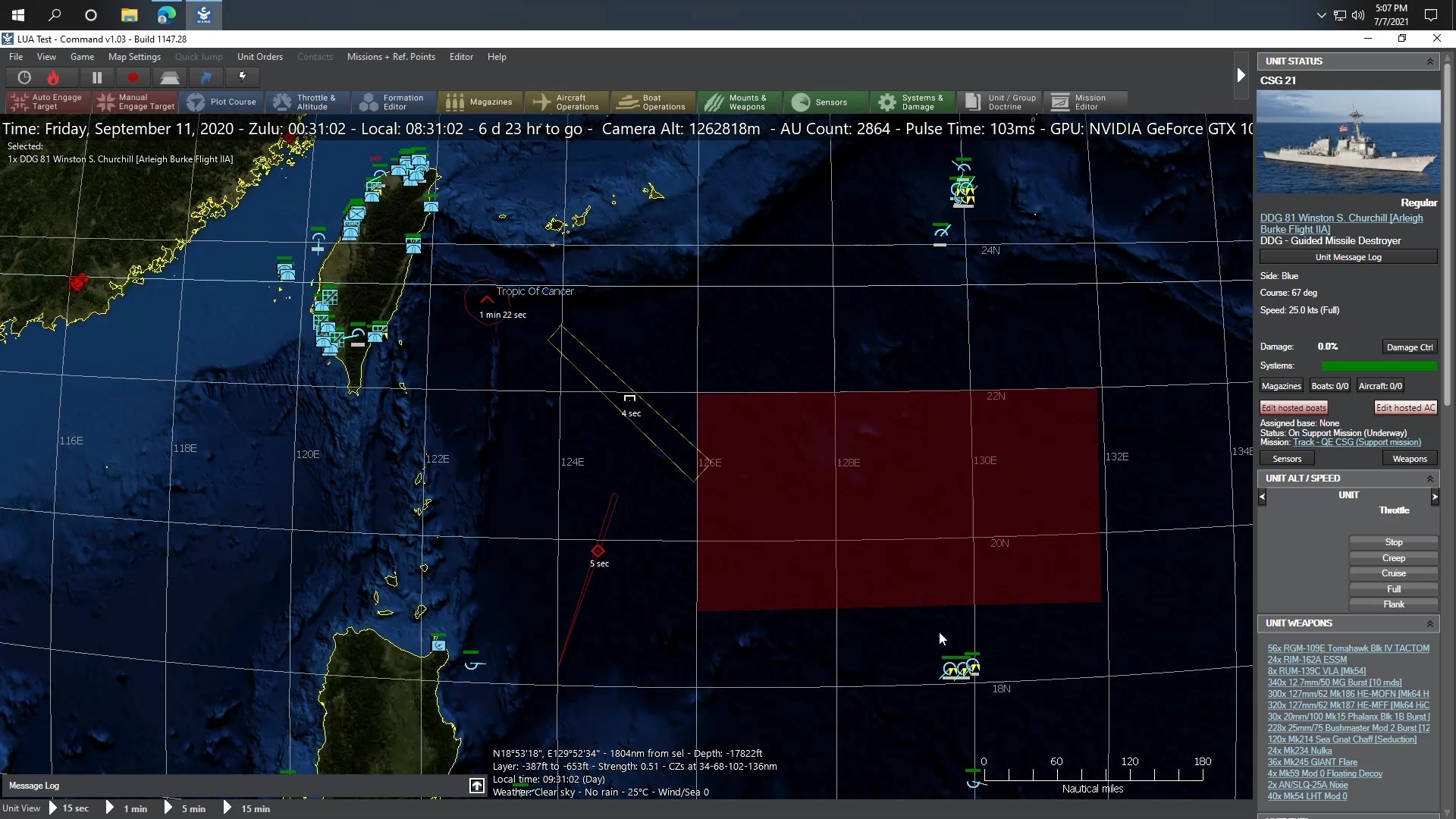This screenshot has height=819, width=1456.
Task: Open the Map Settings menu
Action: [x=134, y=57]
